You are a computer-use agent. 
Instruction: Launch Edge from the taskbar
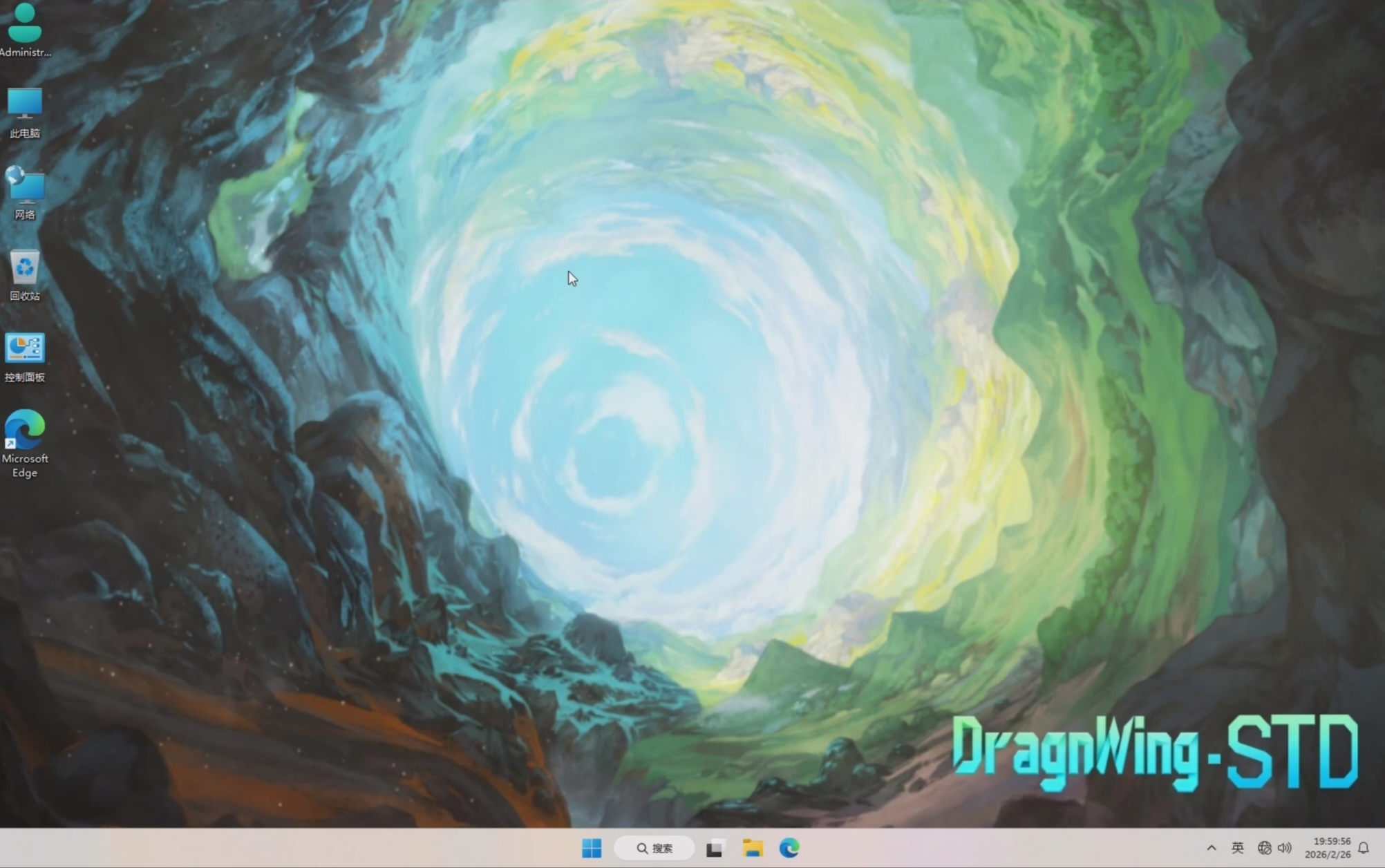tap(789, 848)
